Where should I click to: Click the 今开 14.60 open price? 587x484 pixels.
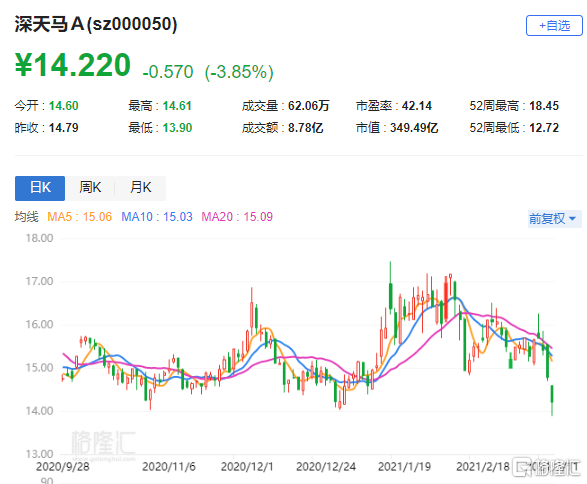pyautogui.click(x=46, y=106)
